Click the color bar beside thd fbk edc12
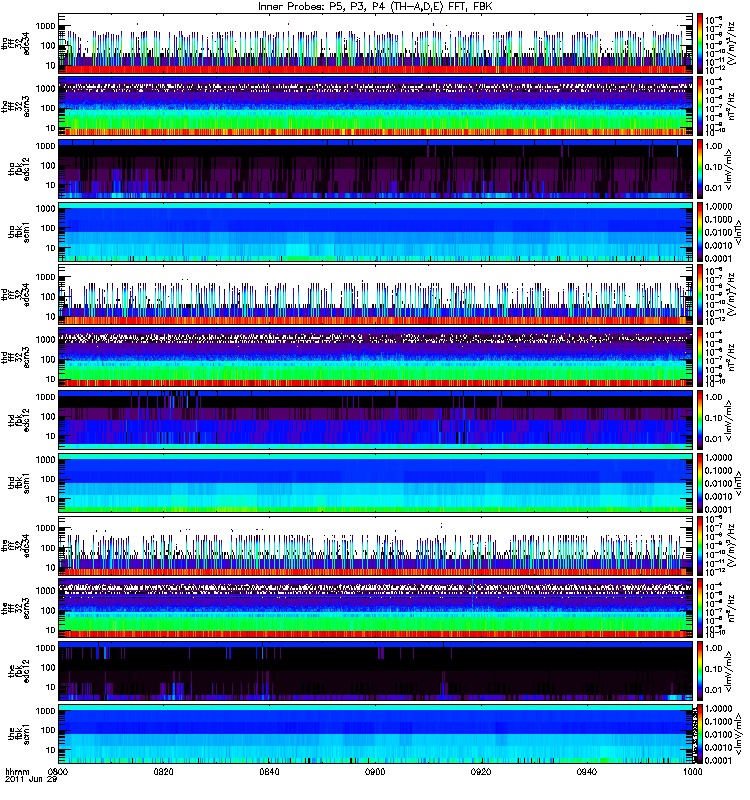This screenshot has width=750, height=800. pyautogui.click(x=700, y=420)
